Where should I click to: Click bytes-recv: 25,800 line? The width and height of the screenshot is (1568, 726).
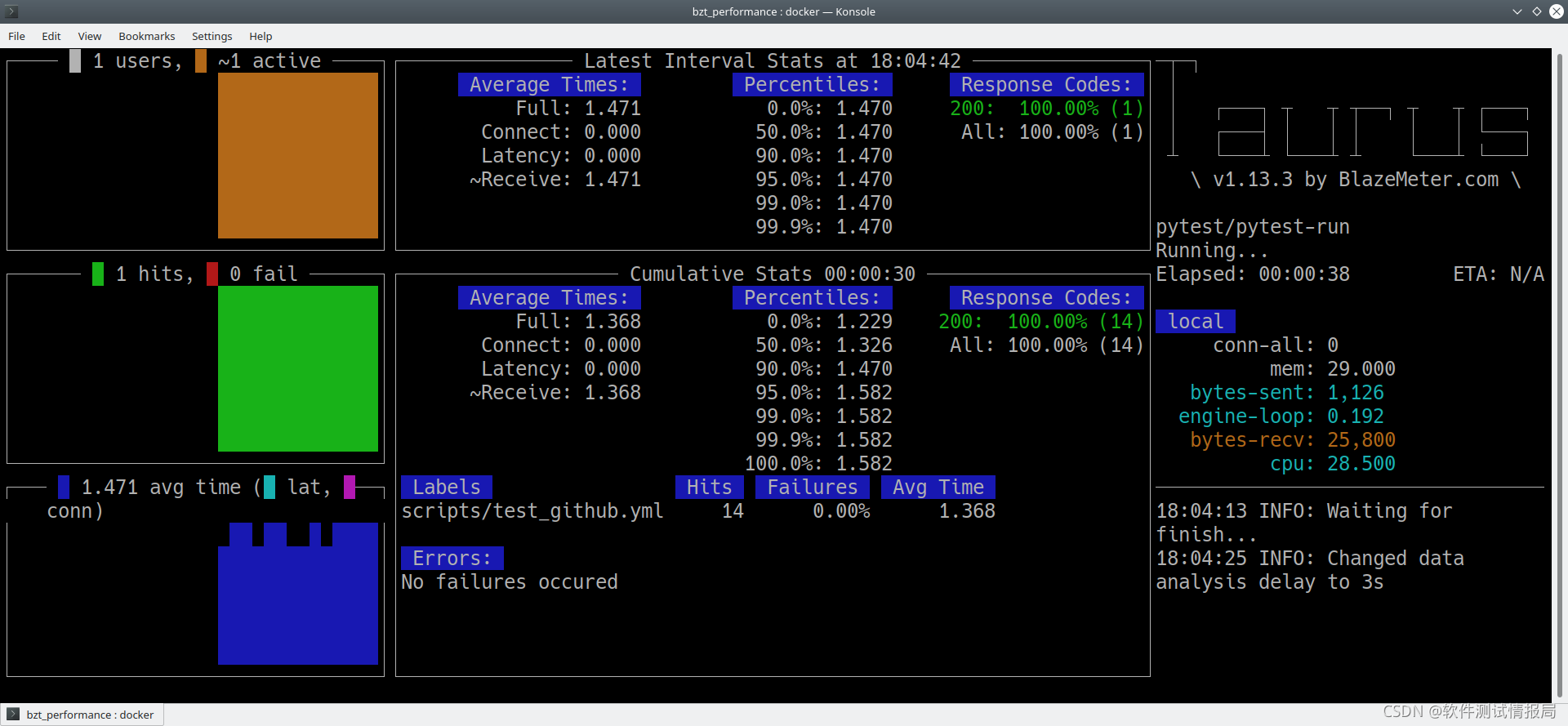coord(1293,440)
